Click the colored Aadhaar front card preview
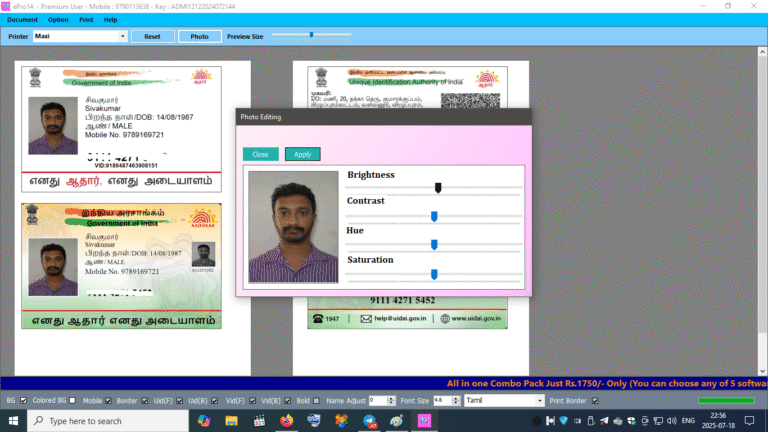768x432 pixels. (121, 266)
